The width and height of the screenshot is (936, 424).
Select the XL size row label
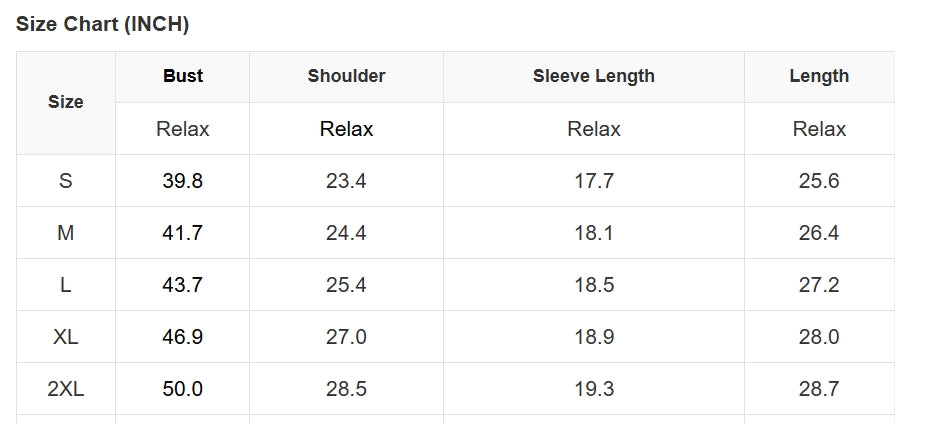(x=66, y=337)
